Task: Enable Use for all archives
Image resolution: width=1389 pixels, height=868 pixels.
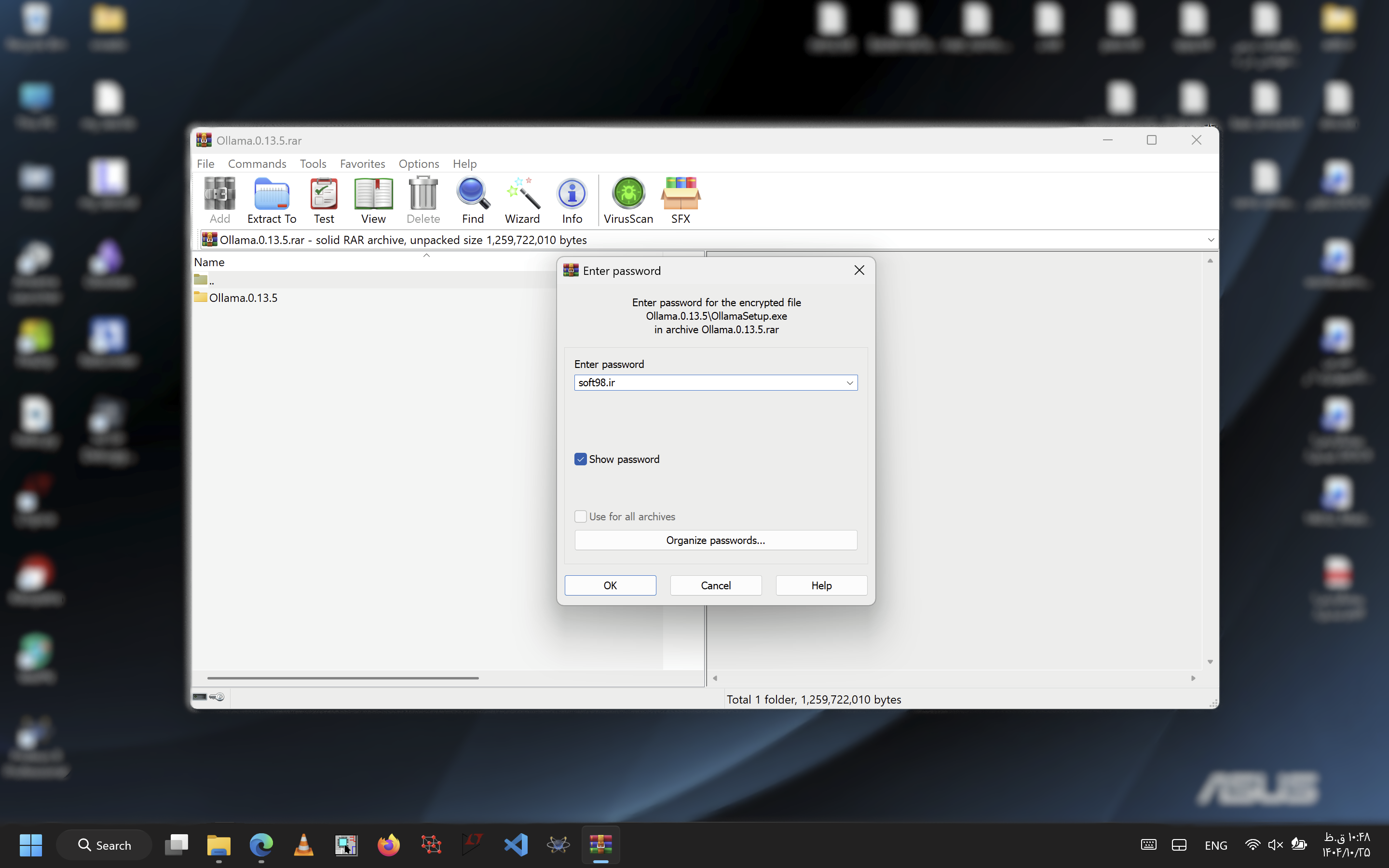Action: tap(581, 516)
